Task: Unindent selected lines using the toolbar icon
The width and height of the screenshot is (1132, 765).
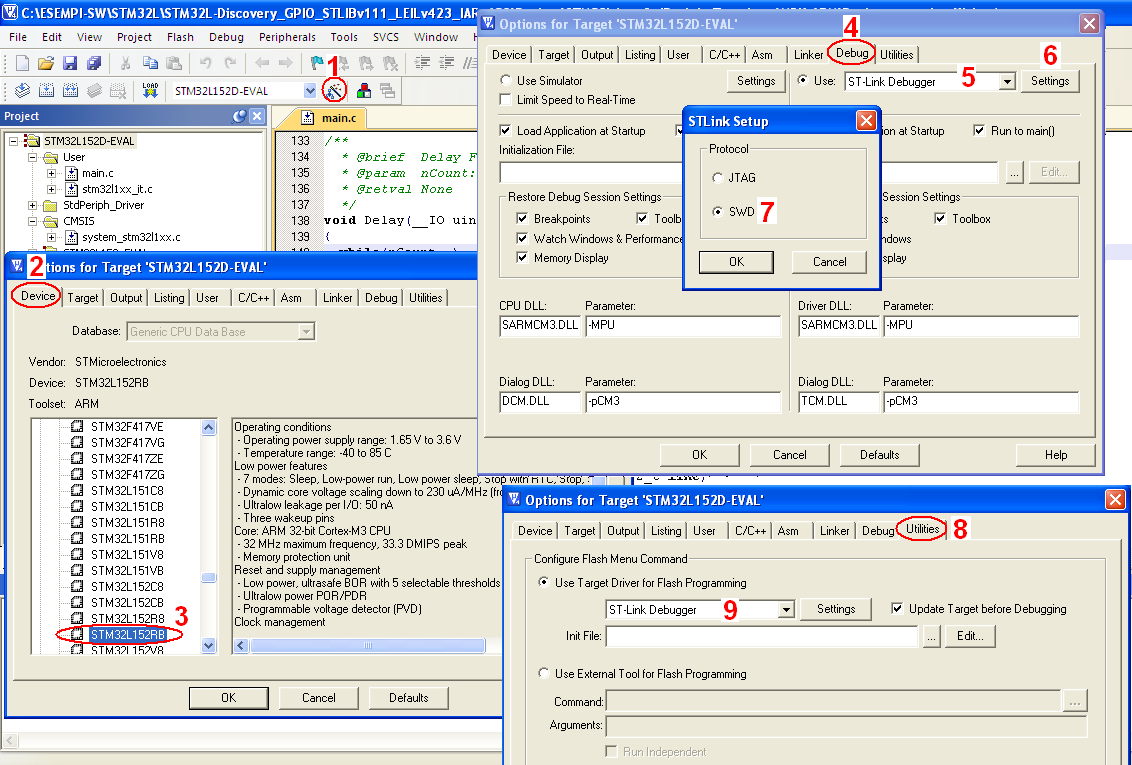Action: click(x=447, y=63)
